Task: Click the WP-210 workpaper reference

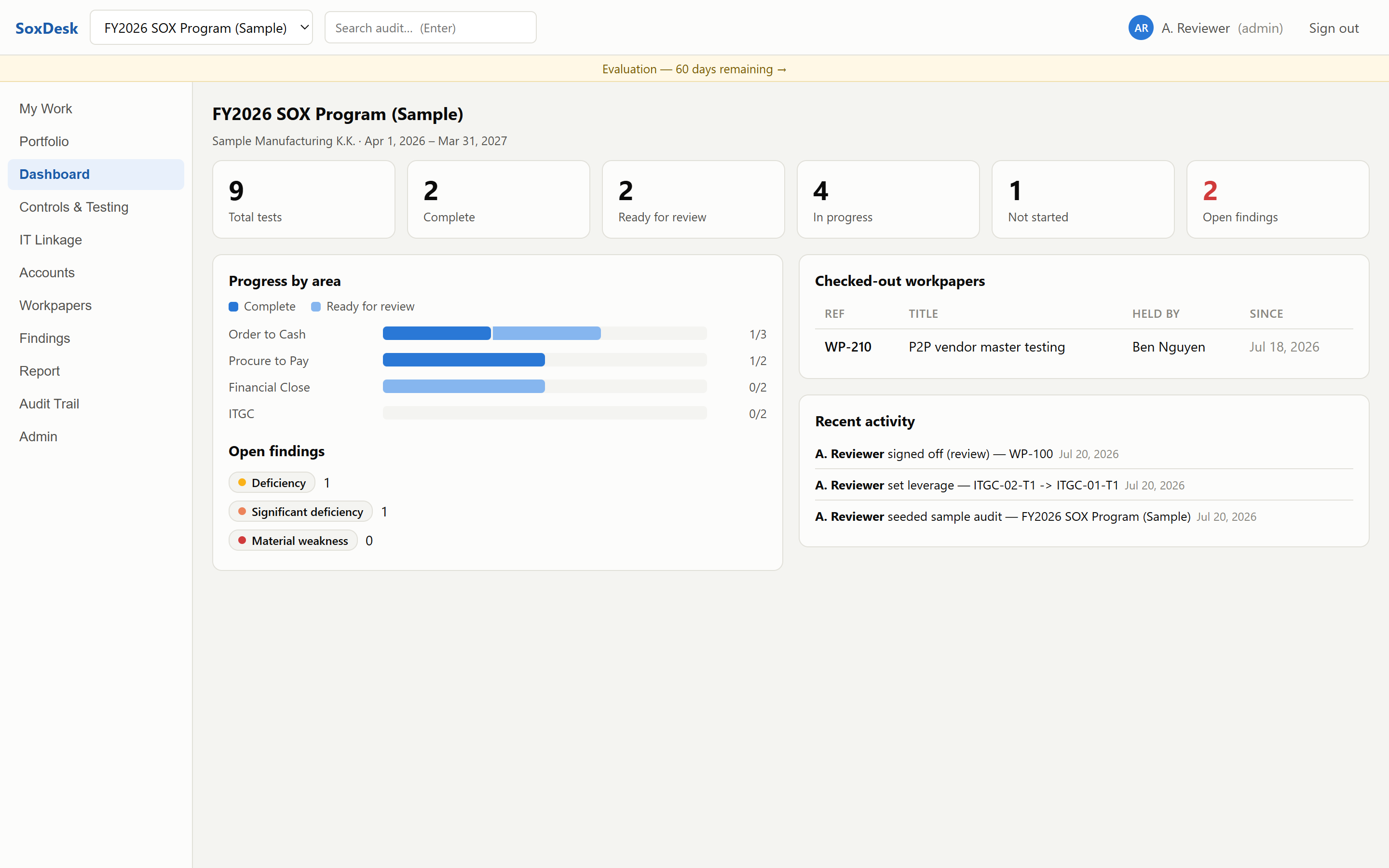Action: click(x=848, y=347)
